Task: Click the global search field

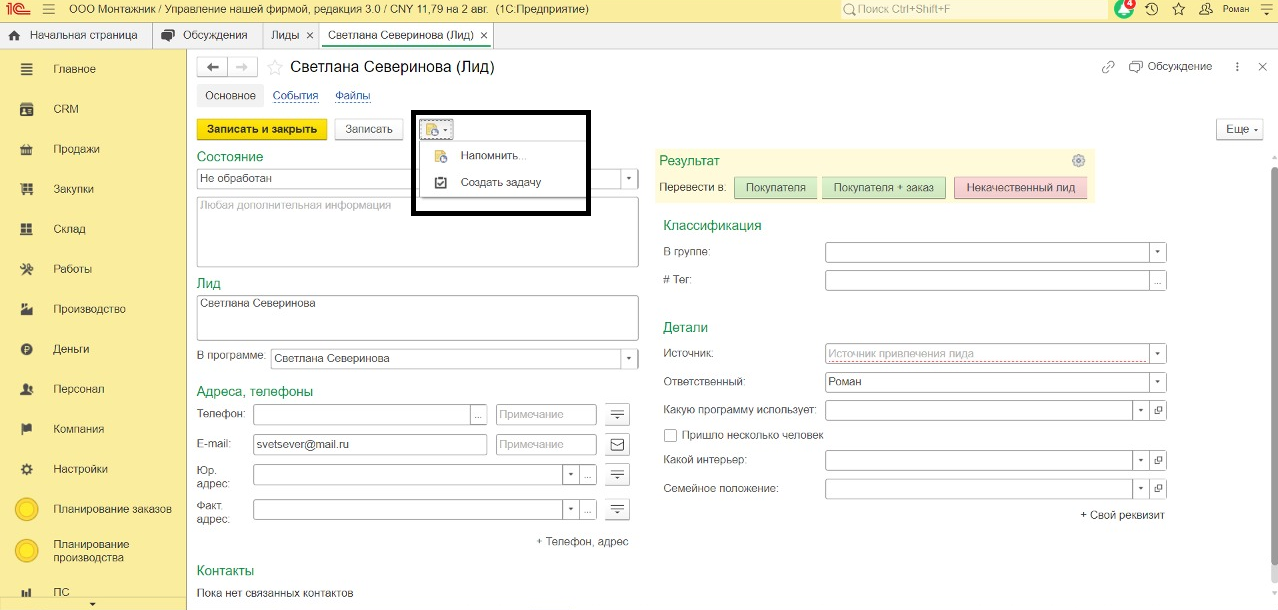Action: (973, 9)
